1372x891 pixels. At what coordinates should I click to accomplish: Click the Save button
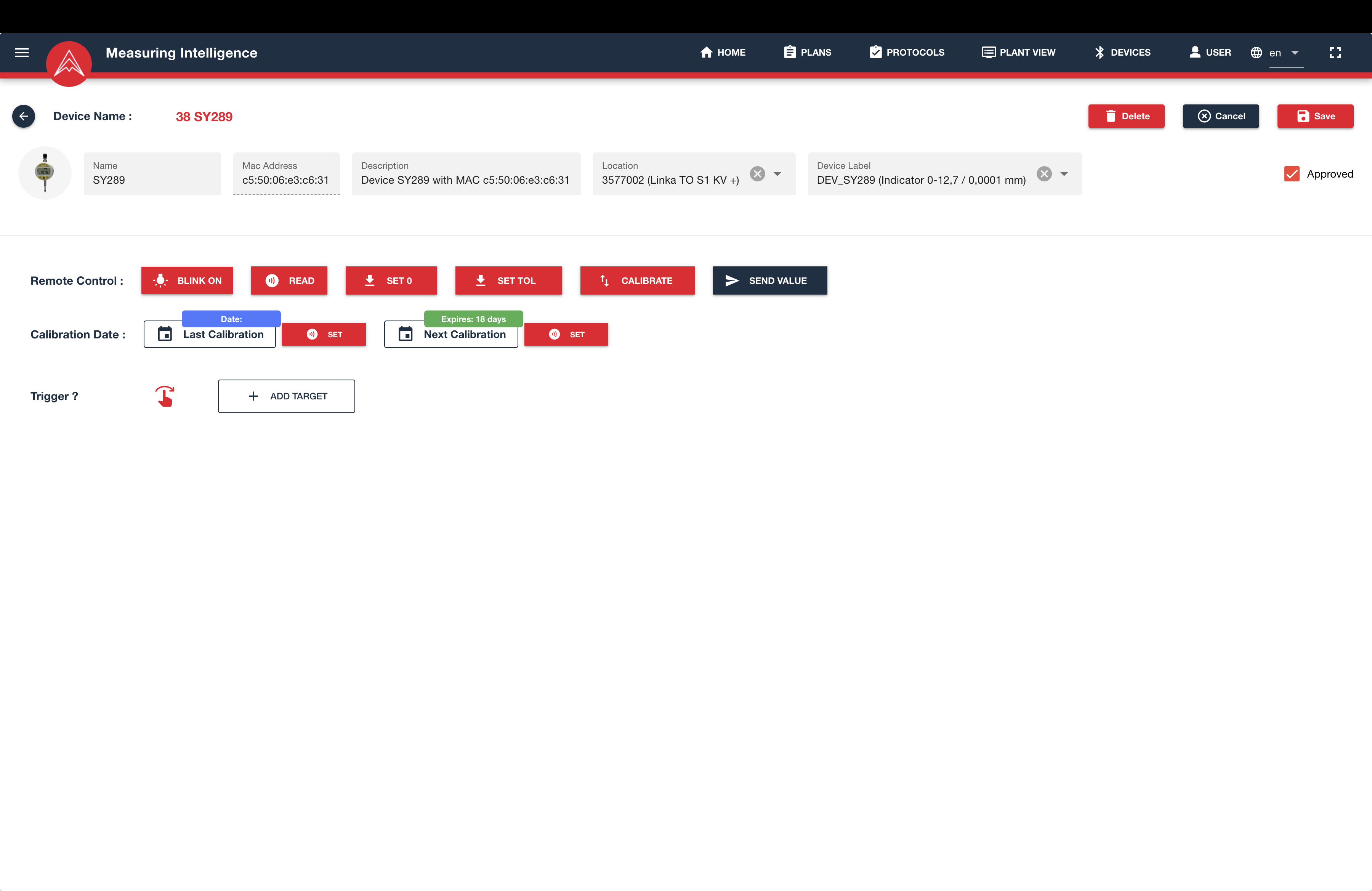tap(1315, 115)
